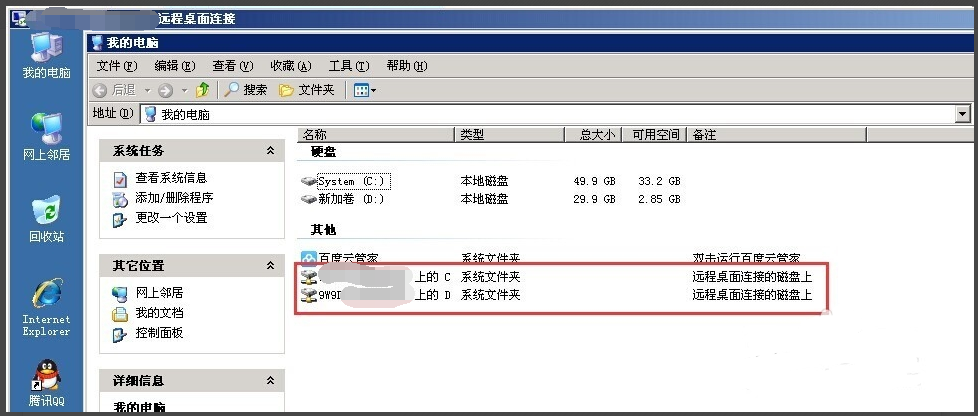Launch 腾讯QQ desktop shortcut
Viewport: 978px width, 416px height.
click(46, 380)
